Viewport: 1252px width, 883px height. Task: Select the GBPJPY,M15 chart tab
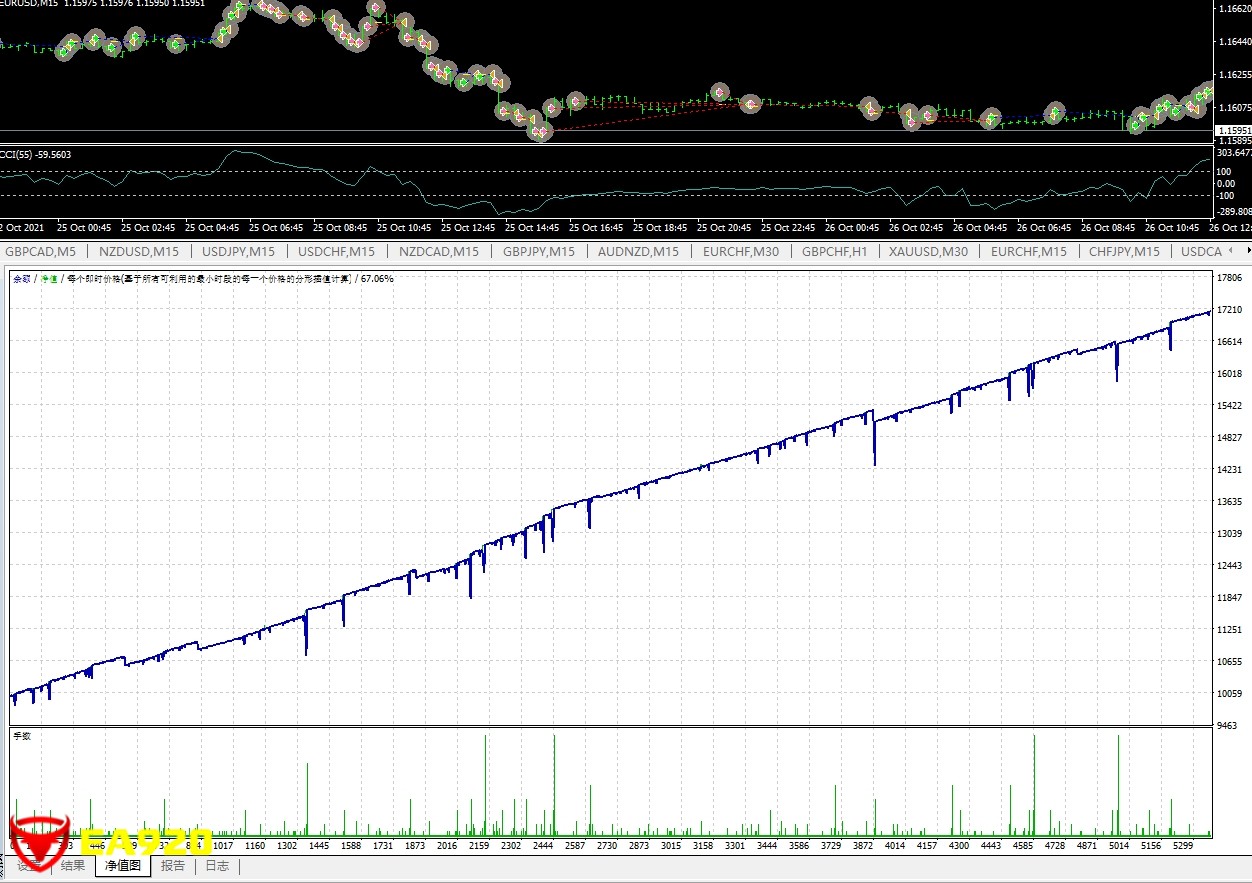[x=539, y=252]
